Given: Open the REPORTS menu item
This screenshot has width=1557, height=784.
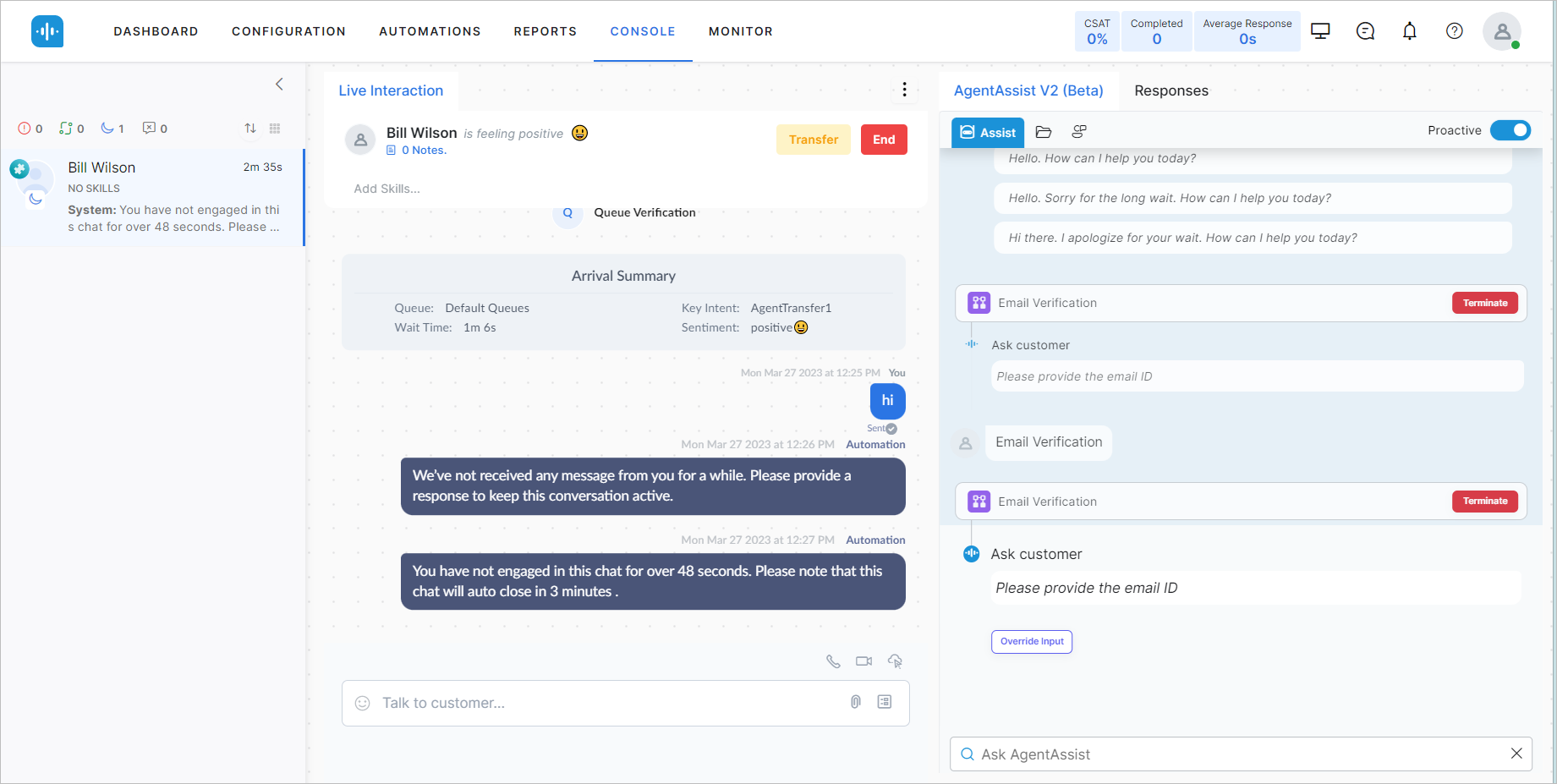Looking at the screenshot, I should point(545,30).
